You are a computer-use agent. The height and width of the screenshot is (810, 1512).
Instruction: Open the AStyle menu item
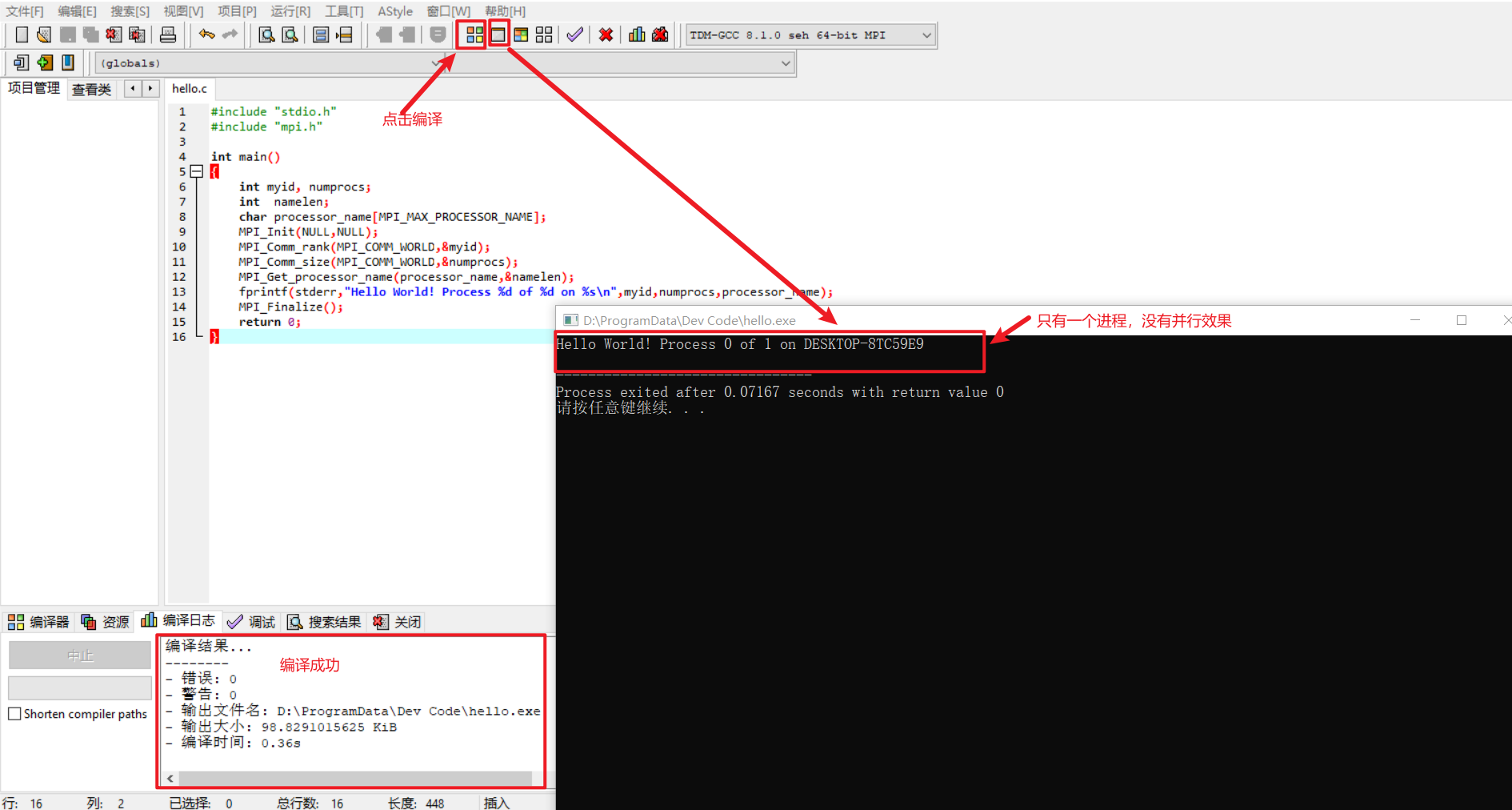coord(395,11)
